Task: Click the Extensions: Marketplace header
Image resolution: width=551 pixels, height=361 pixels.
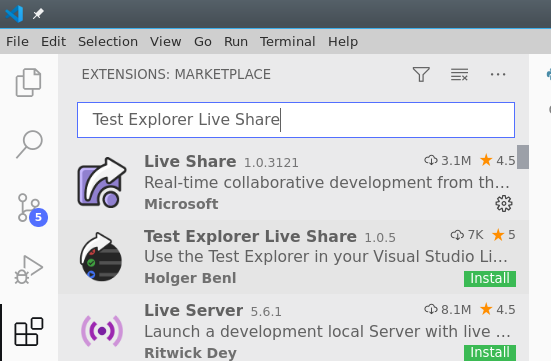Action: point(176,75)
